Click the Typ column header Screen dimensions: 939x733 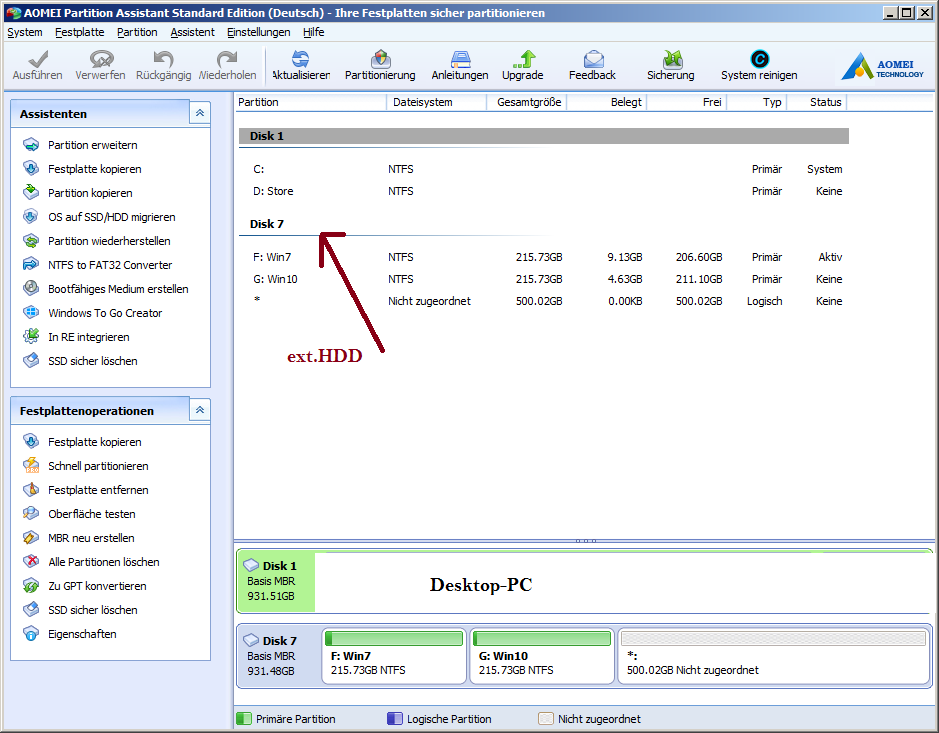click(757, 102)
